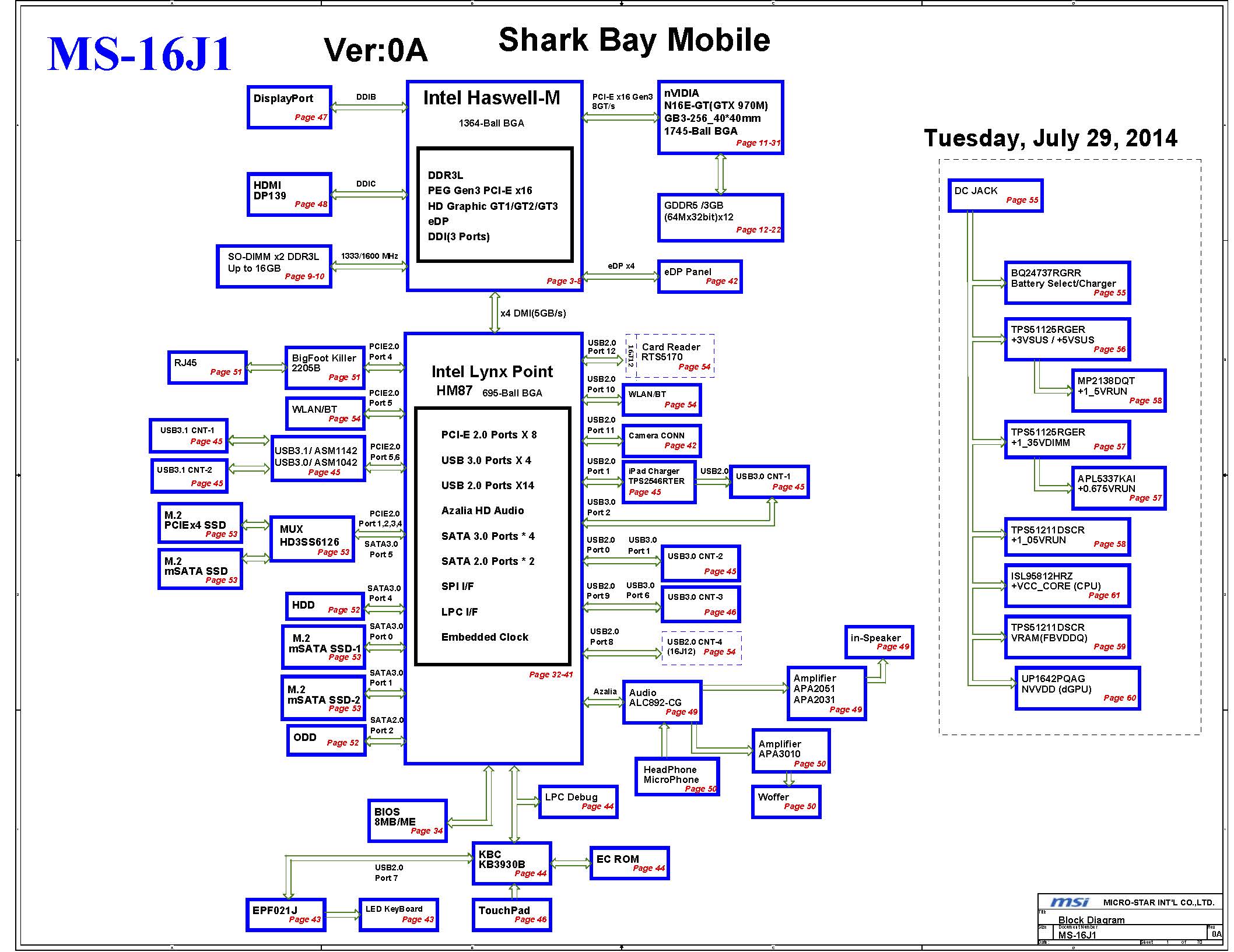This screenshot has width=1234, height=952.
Task: Select the MUX HD3SS6126 block
Action: pos(312,539)
